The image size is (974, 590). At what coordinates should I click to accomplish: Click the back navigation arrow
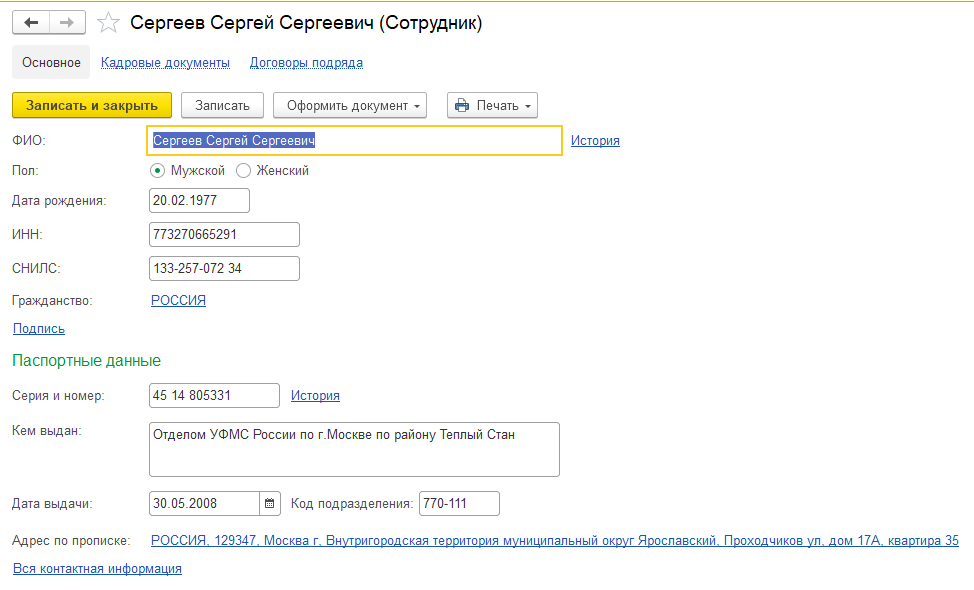[30, 23]
